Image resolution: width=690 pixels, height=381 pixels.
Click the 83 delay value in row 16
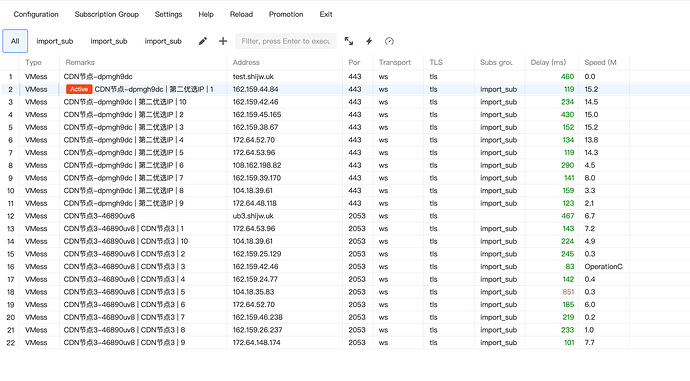[570, 267]
